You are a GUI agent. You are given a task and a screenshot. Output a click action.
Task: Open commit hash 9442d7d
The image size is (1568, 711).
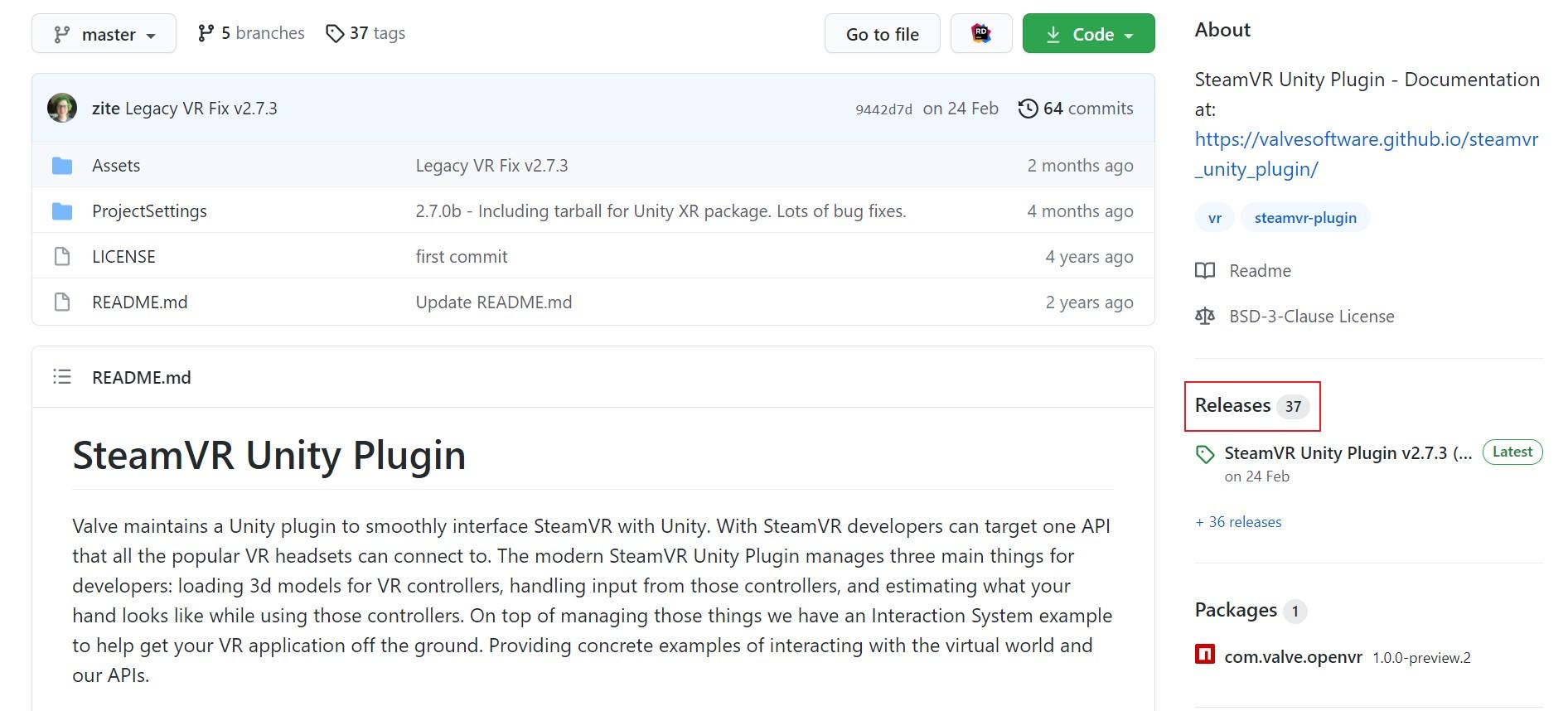tap(883, 109)
